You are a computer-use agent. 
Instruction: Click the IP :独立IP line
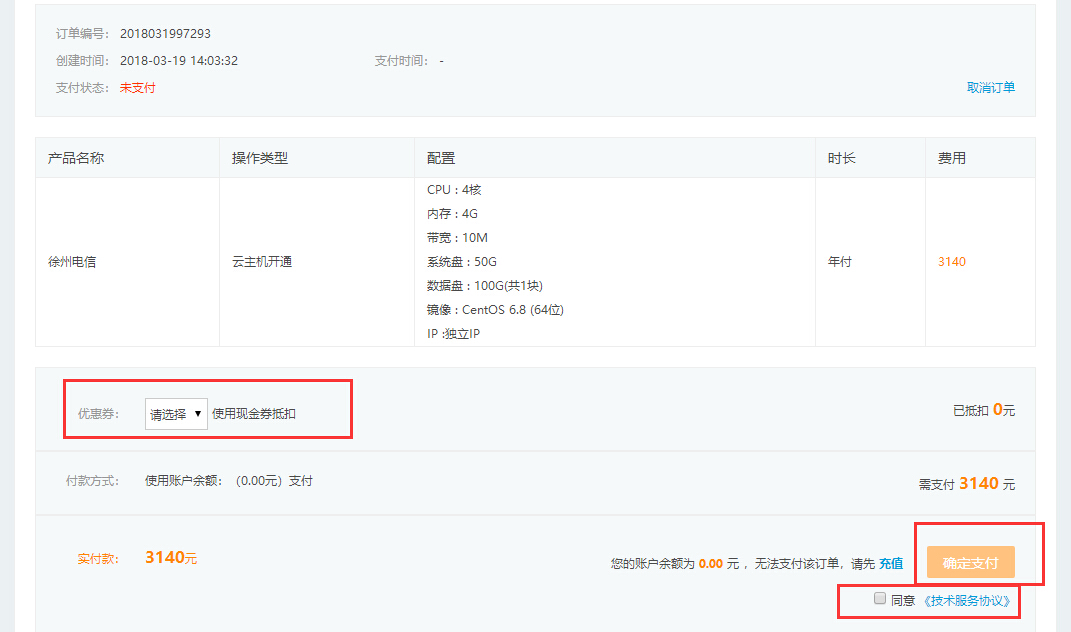[x=454, y=333]
